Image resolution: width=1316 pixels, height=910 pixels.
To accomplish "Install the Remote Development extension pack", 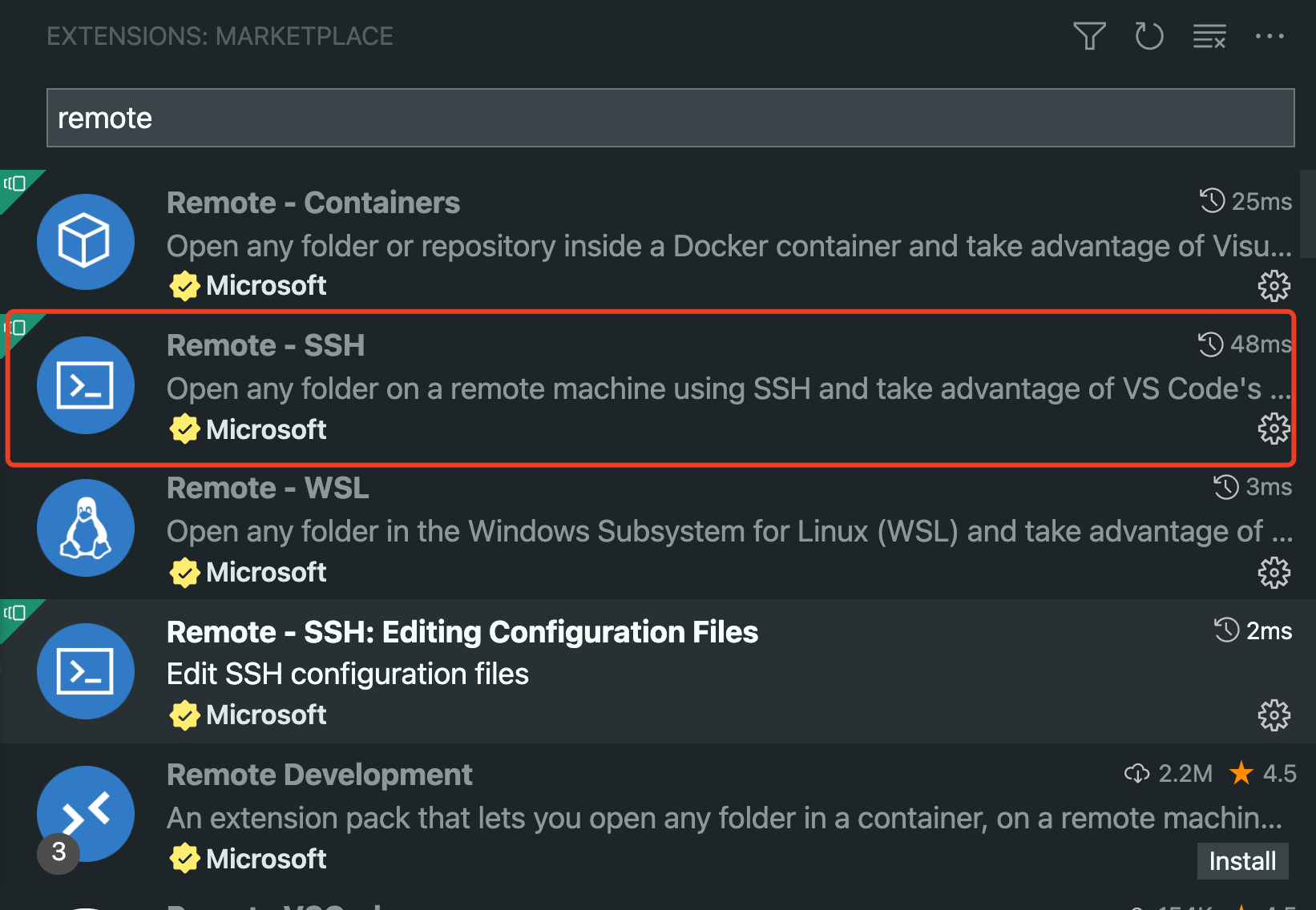I will coord(1242,861).
